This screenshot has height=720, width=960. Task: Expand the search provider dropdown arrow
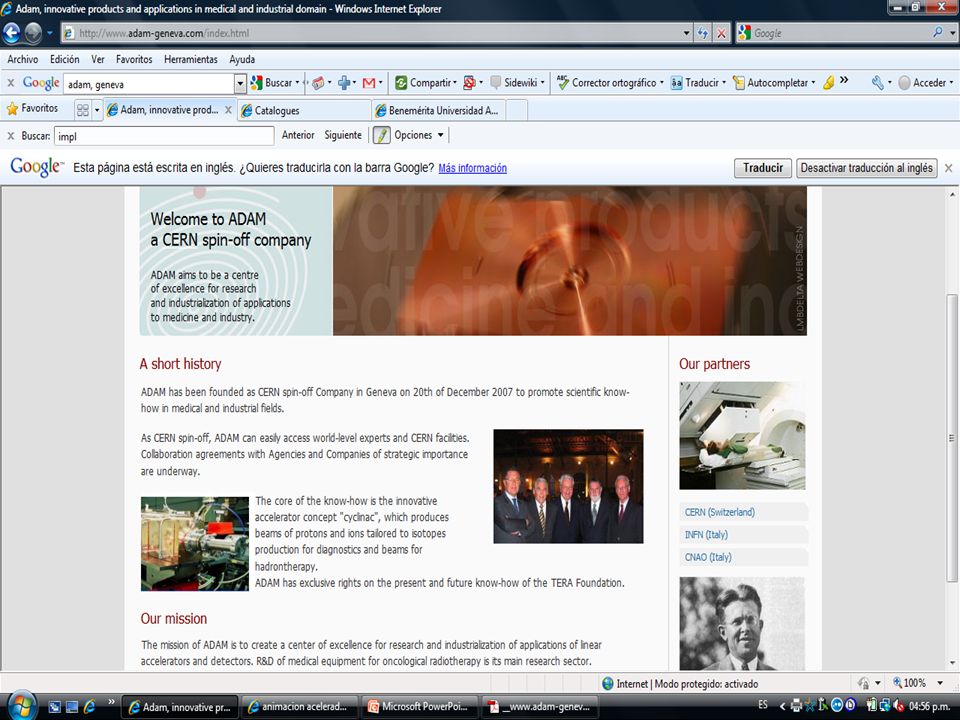click(953, 34)
